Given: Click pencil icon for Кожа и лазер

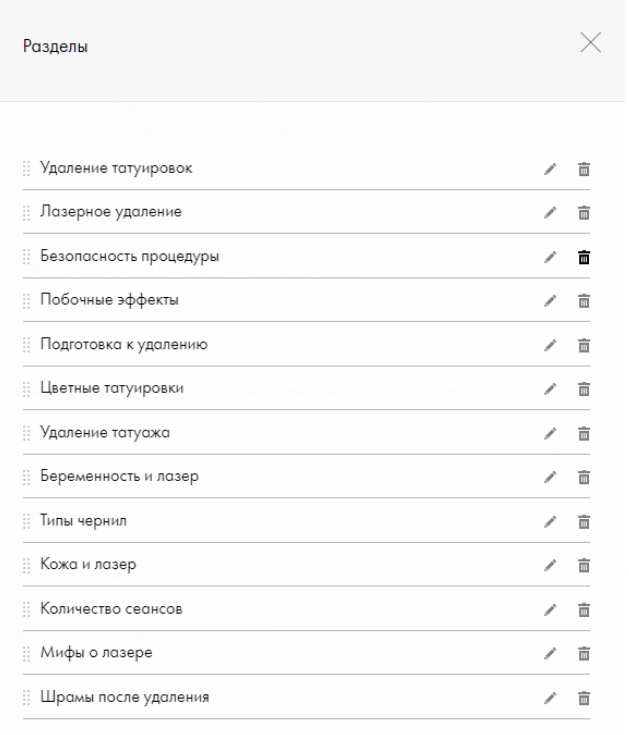Looking at the screenshot, I should 550,565.
